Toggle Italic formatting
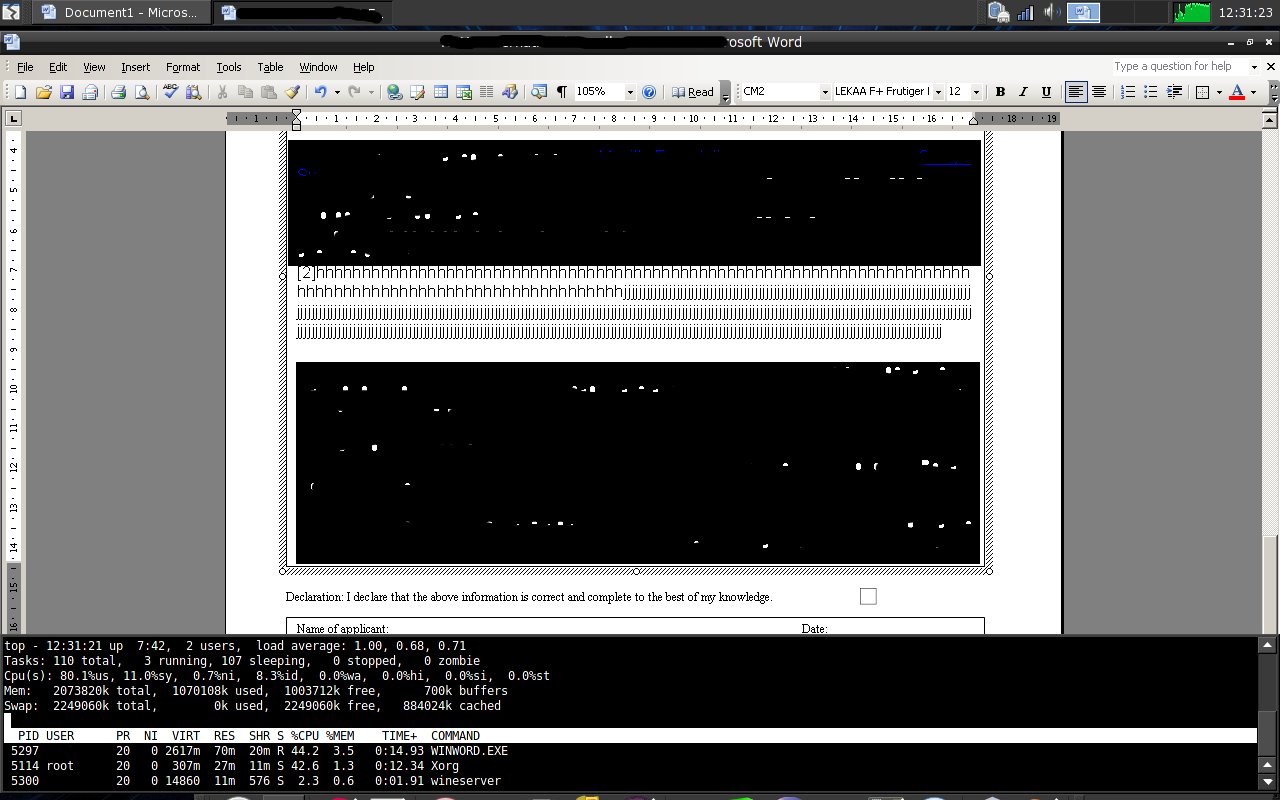The image size is (1280, 800). [x=1023, y=92]
